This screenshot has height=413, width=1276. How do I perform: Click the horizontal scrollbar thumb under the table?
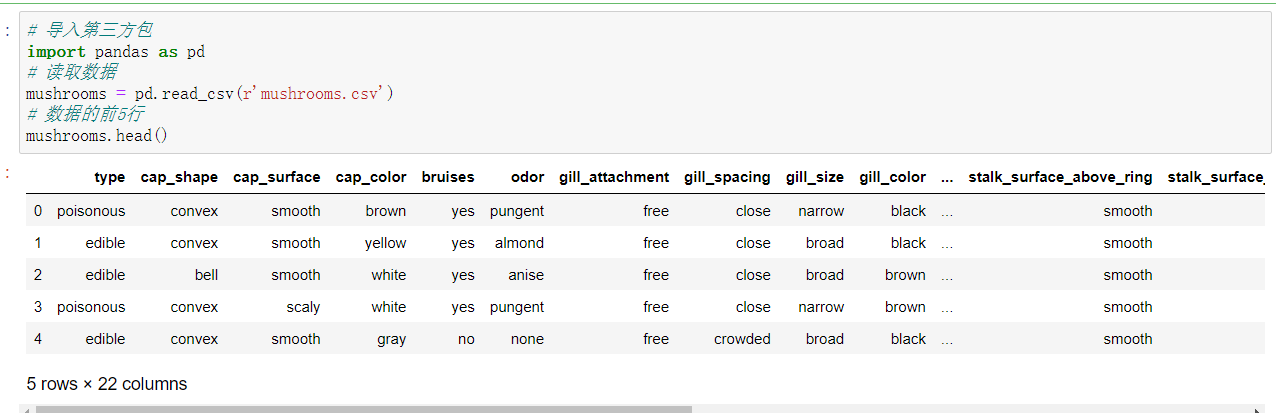[360, 409]
